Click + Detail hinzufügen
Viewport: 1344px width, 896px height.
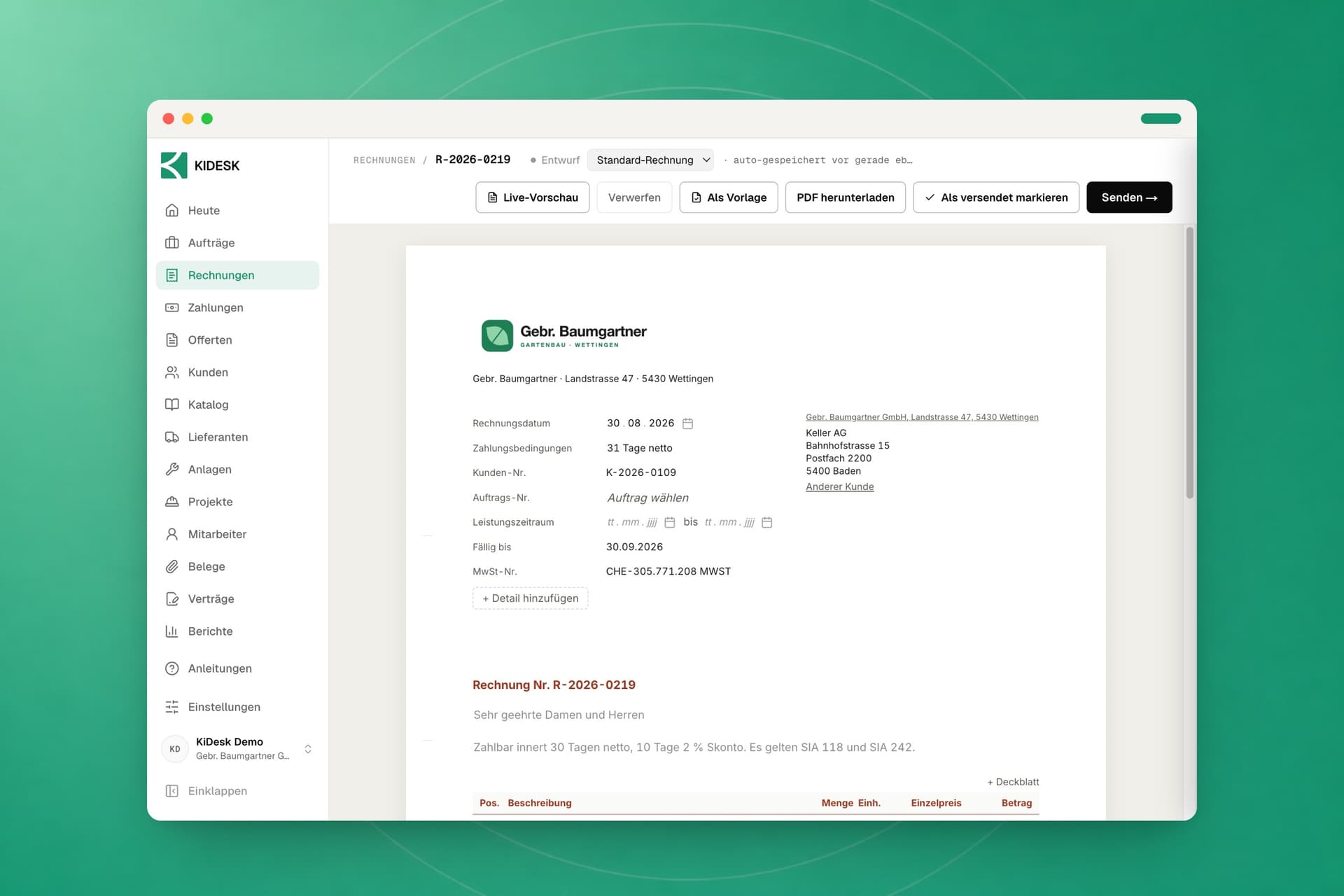pyautogui.click(x=530, y=598)
